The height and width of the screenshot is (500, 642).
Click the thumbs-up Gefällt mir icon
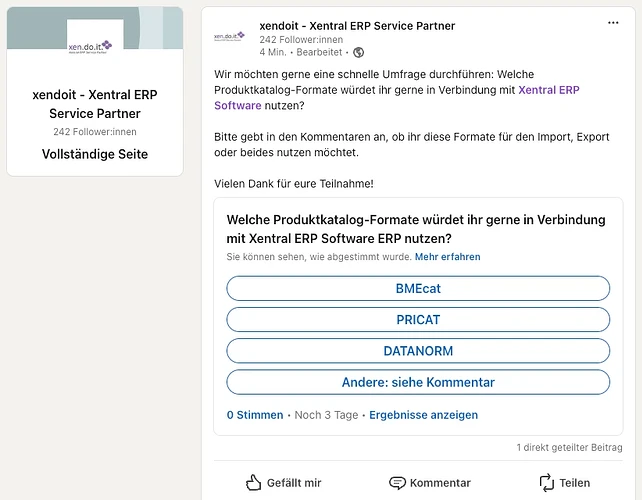click(x=253, y=482)
